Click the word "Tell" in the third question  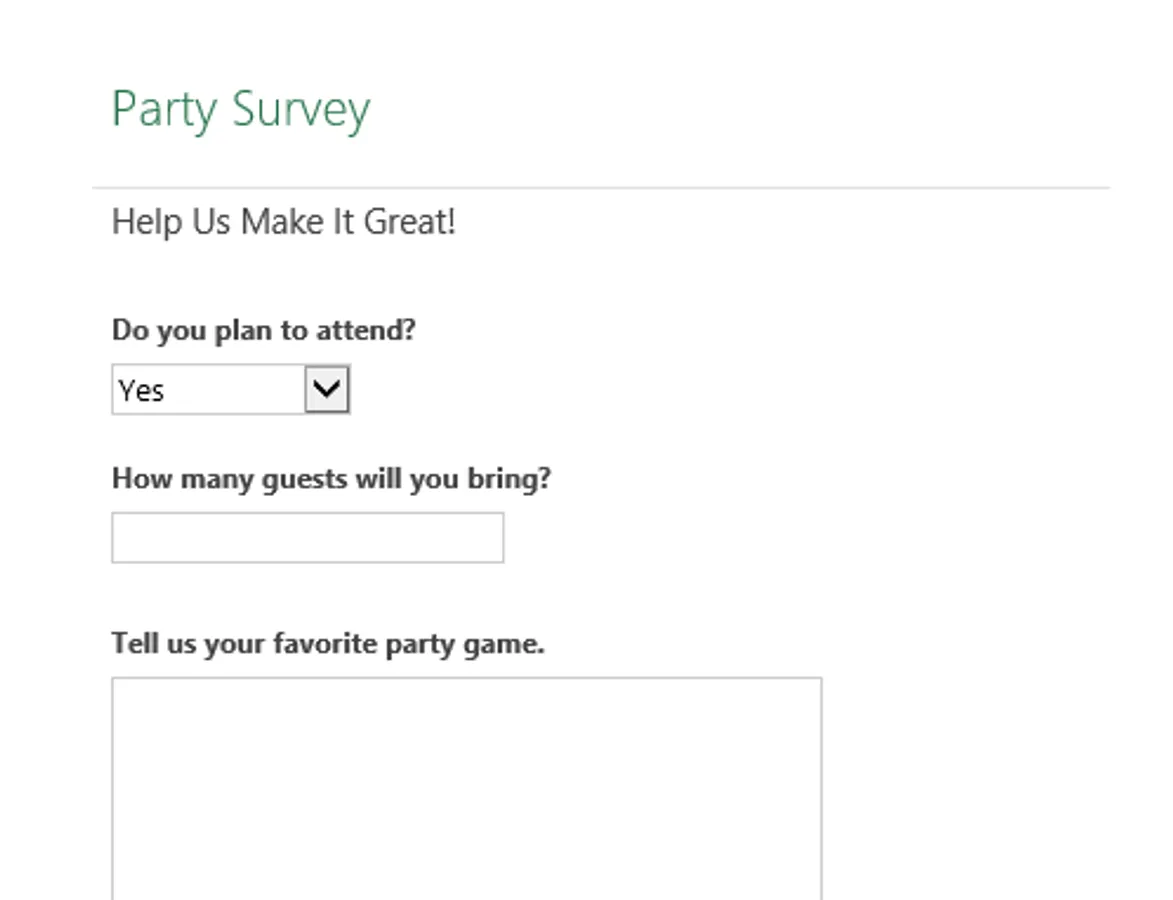coord(134,643)
